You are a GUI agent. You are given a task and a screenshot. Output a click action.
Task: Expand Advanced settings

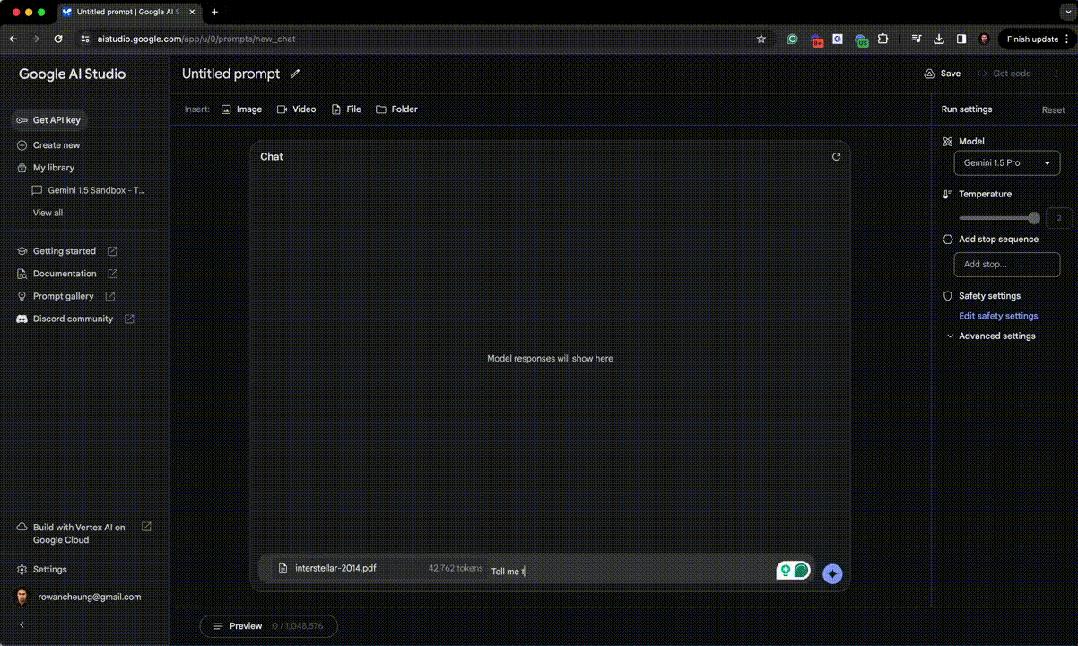pyautogui.click(x=991, y=336)
